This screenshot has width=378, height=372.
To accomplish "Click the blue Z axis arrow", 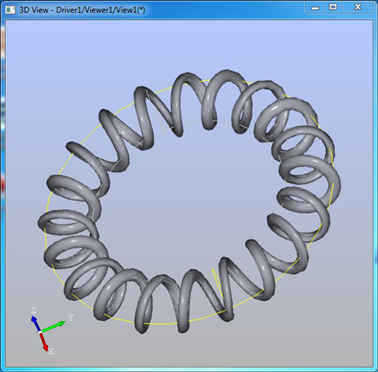I will pyautogui.click(x=36, y=324).
